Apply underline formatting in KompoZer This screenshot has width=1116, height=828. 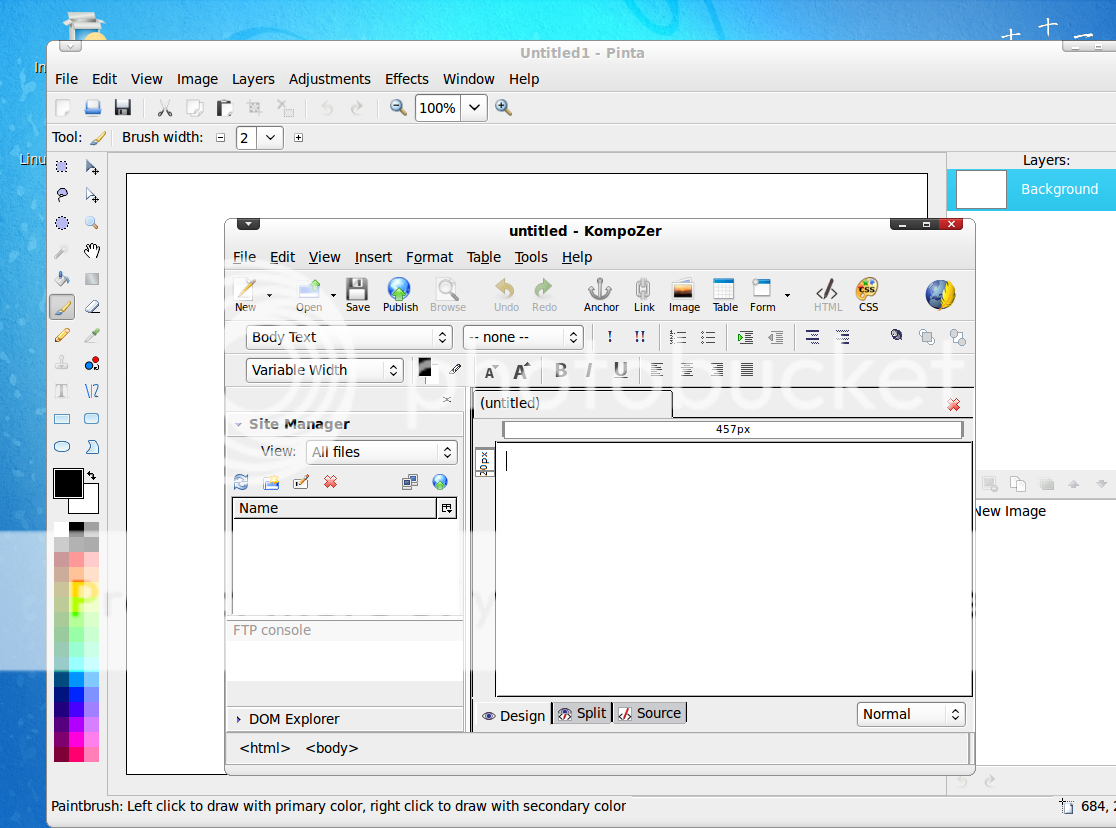[x=621, y=370]
